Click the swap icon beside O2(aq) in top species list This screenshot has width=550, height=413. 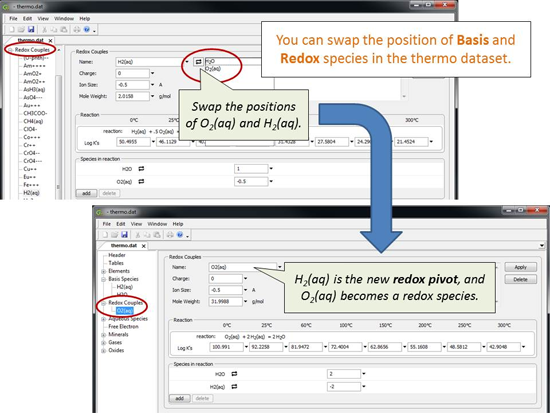(141, 181)
